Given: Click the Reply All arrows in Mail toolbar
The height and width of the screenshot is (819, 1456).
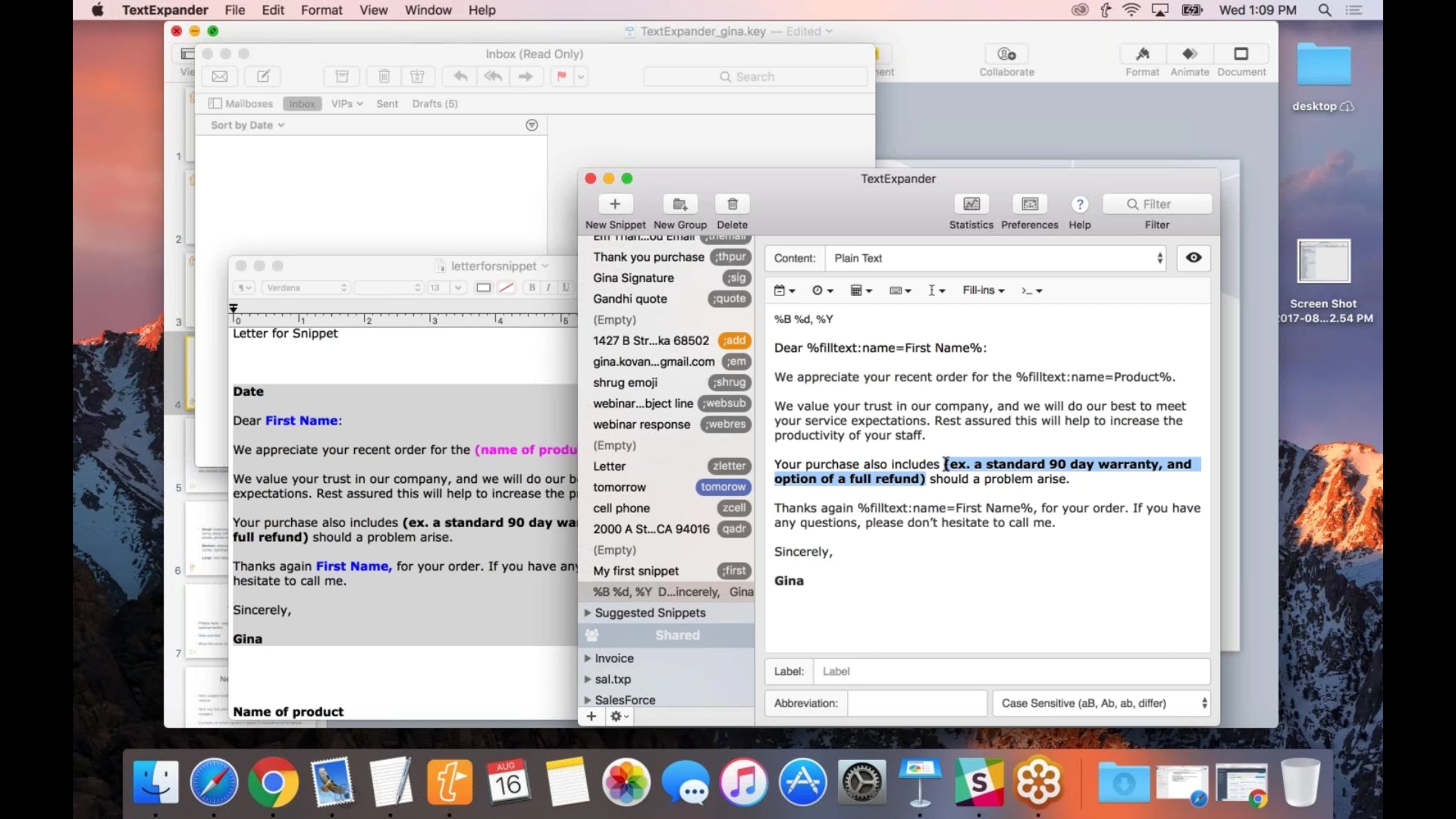Looking at the screenshot, I should [493, 76].
